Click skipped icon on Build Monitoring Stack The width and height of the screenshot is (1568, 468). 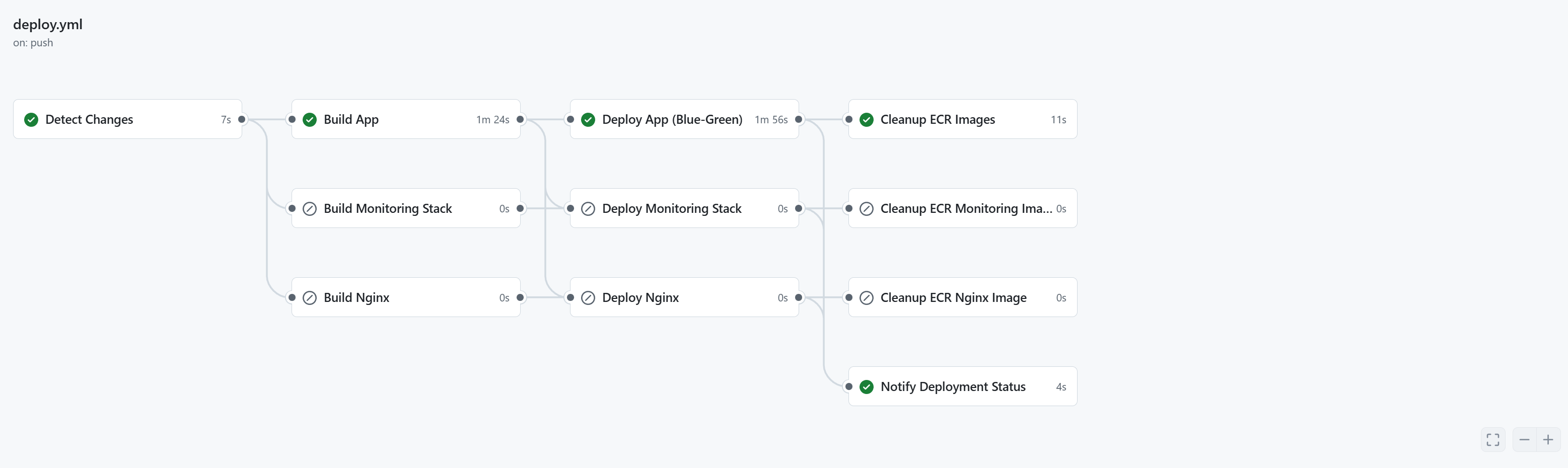click(310, 209)
